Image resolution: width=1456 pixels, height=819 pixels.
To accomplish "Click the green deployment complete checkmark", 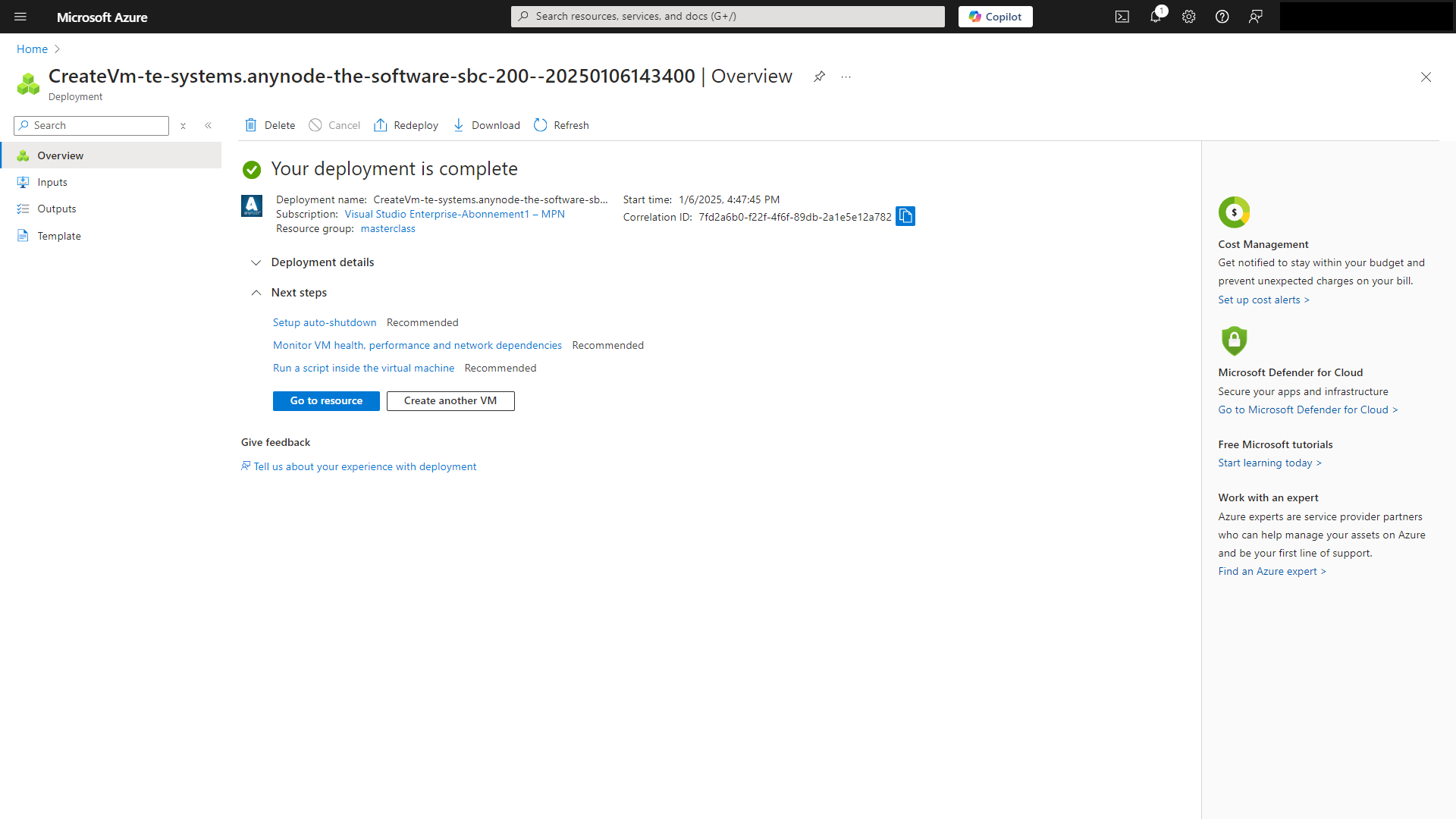I will point(252,170).
